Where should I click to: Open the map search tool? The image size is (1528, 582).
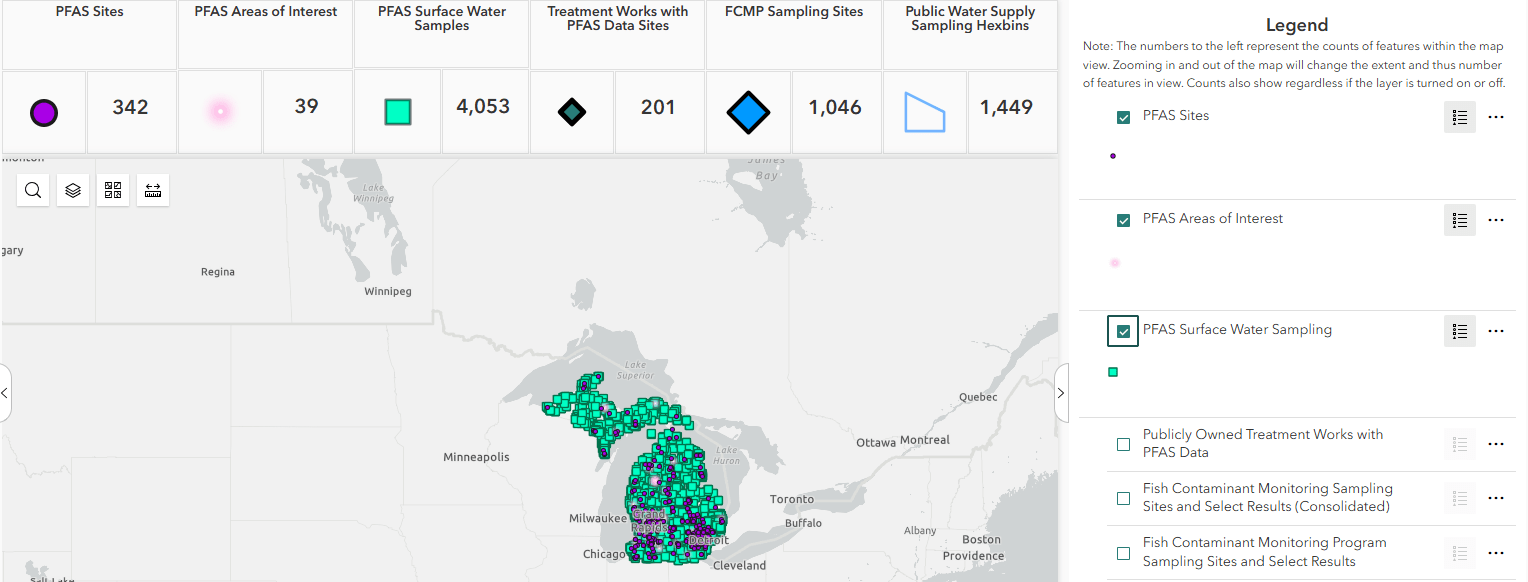(x=33, y=190)
